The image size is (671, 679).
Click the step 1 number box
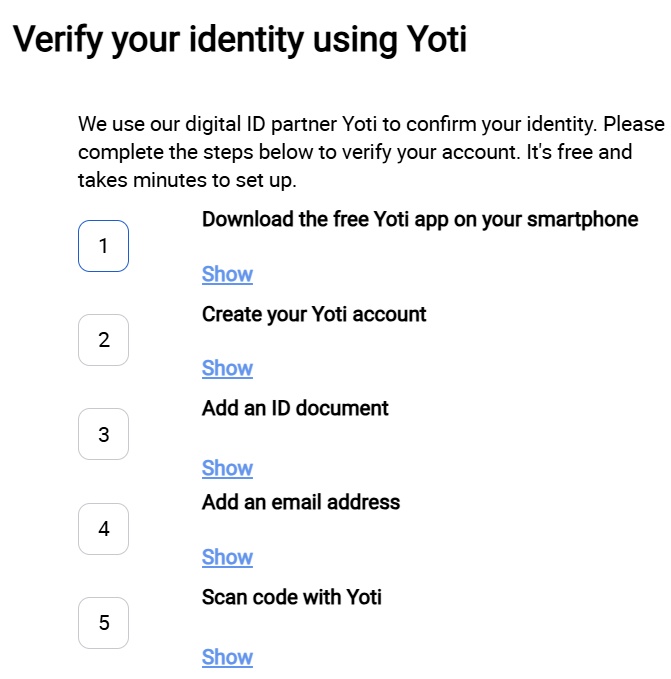103,246
